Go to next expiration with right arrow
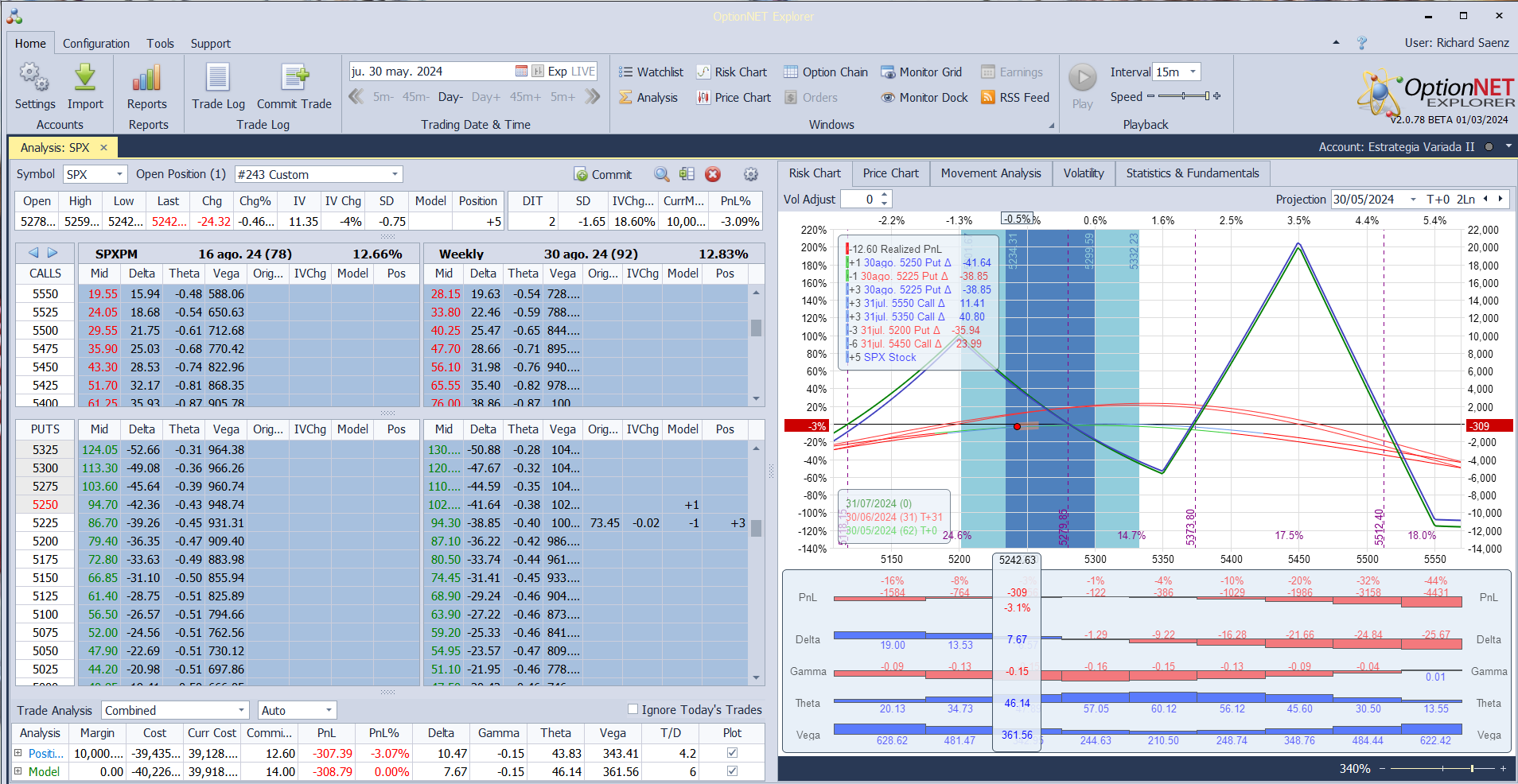The height and width of the screenshot is (784, 1518). 53,253
